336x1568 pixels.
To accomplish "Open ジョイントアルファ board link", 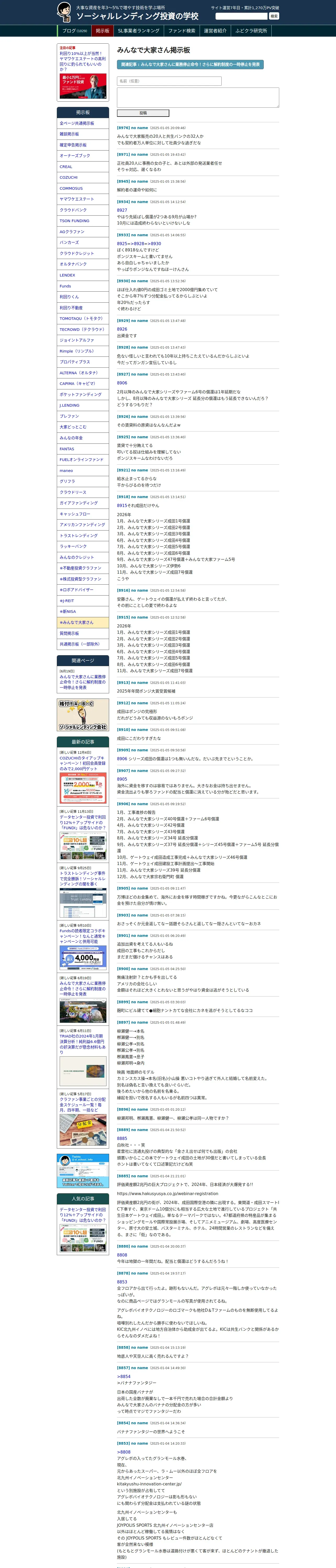I will point(83,340).
